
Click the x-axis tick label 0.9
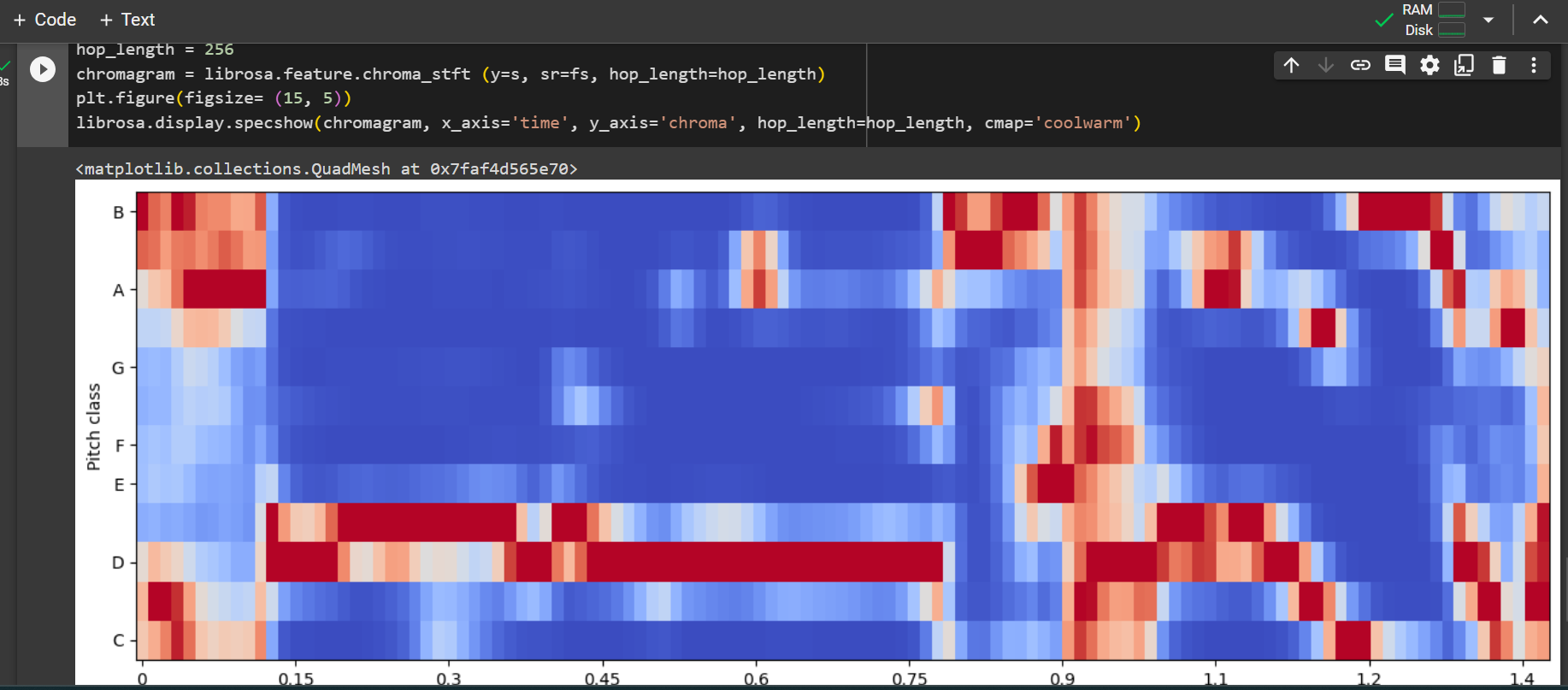click(x=1063, y=679)
